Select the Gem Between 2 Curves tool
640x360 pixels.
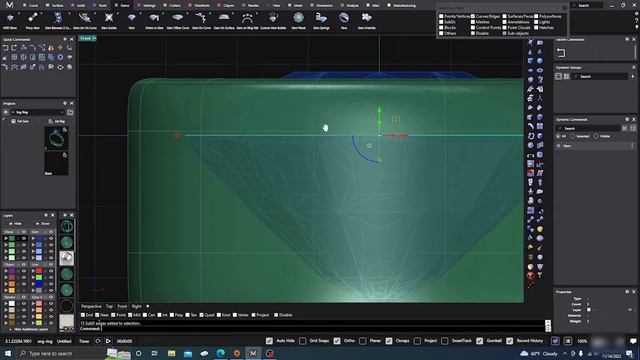58,20
